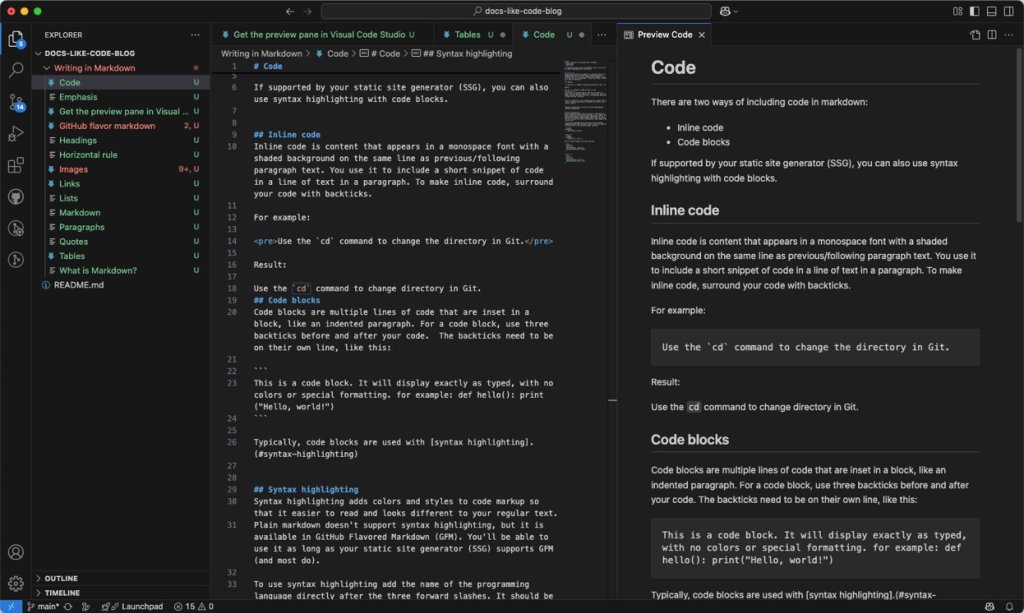Open the Extensions view
1024x613 pixels.
[x=16, y=165]
